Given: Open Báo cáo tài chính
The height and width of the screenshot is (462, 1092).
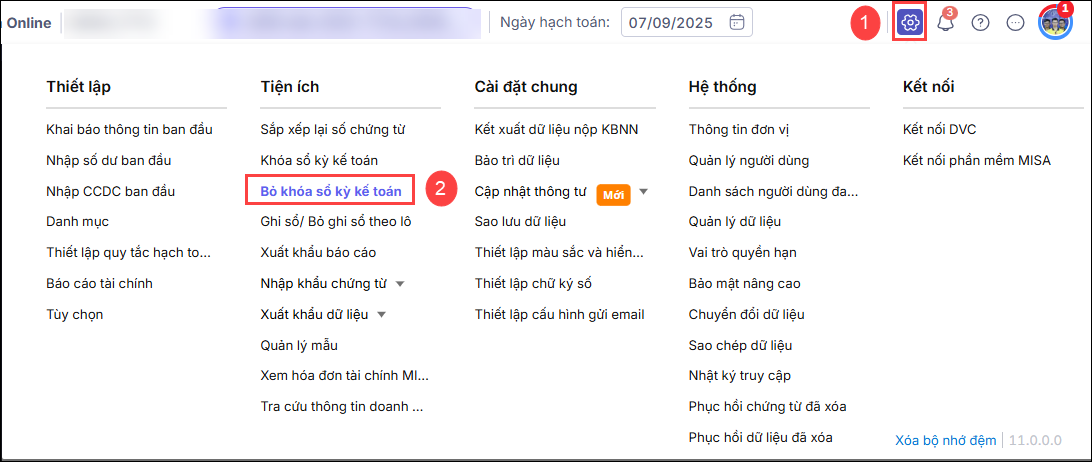Looking at the screenshot, I should click(x=100, y=284).
